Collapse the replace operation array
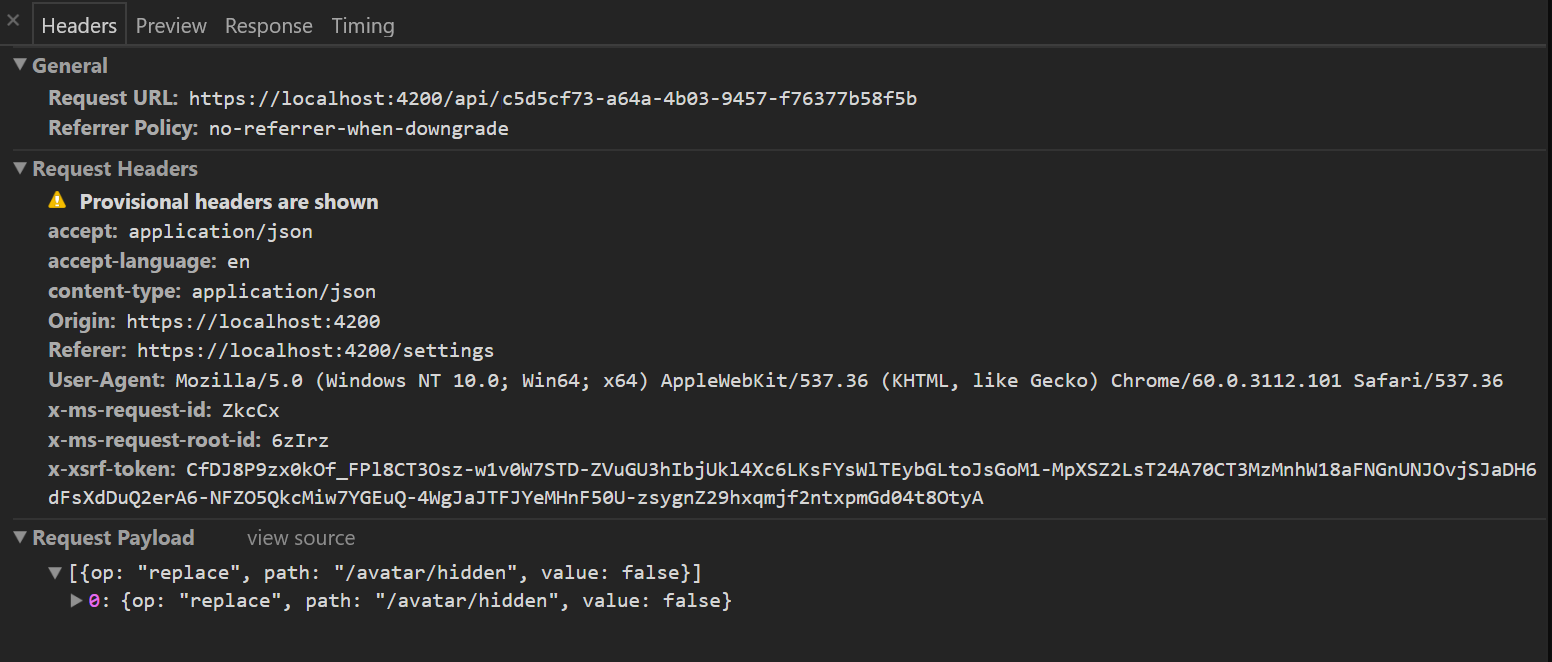The height and width of the screenshot is (662, 1552). [x=55, y=572]
